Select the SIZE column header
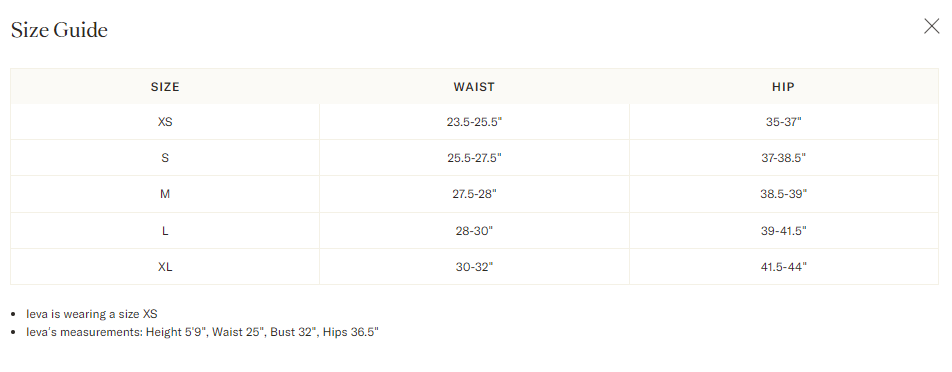This screenshot has width=952, height=372. click(165, 87)
